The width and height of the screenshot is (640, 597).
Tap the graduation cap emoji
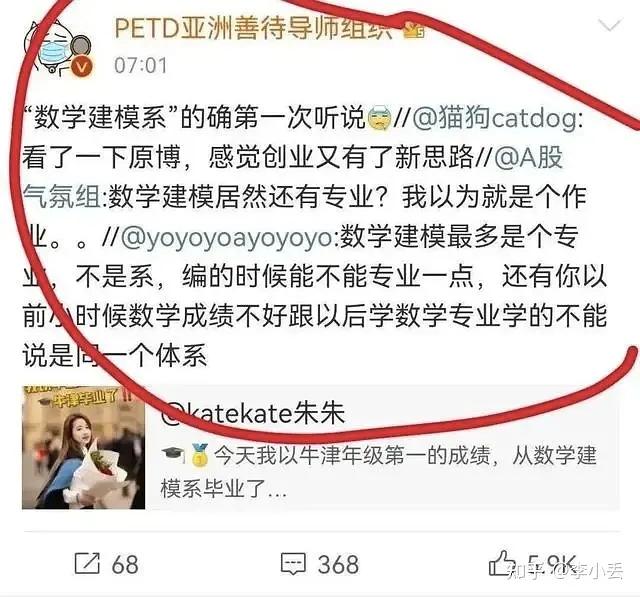point(173,454)
